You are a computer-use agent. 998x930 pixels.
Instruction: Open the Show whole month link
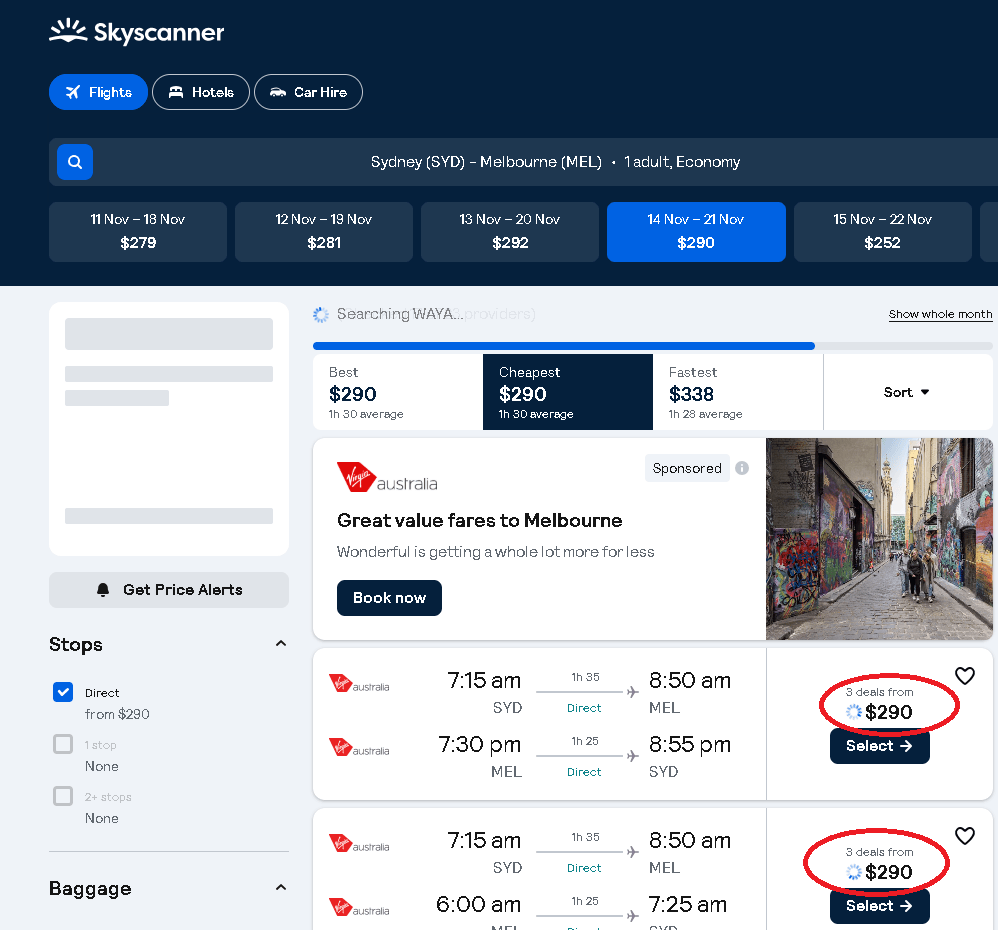point(940,314)
